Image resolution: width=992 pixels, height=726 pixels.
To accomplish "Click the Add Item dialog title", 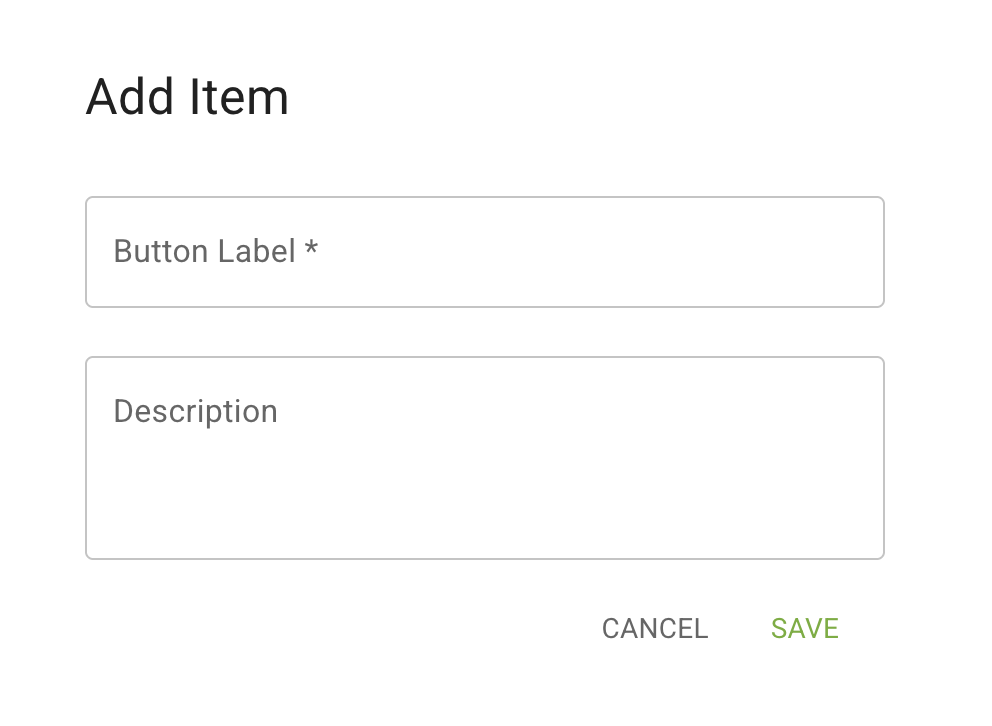I will 187,98.
